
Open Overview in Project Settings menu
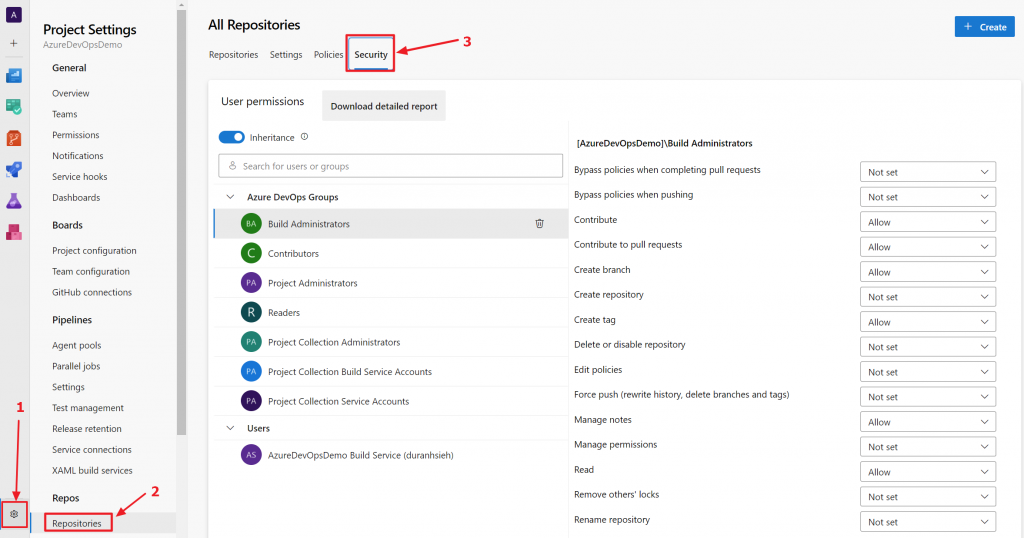[71, 93]
